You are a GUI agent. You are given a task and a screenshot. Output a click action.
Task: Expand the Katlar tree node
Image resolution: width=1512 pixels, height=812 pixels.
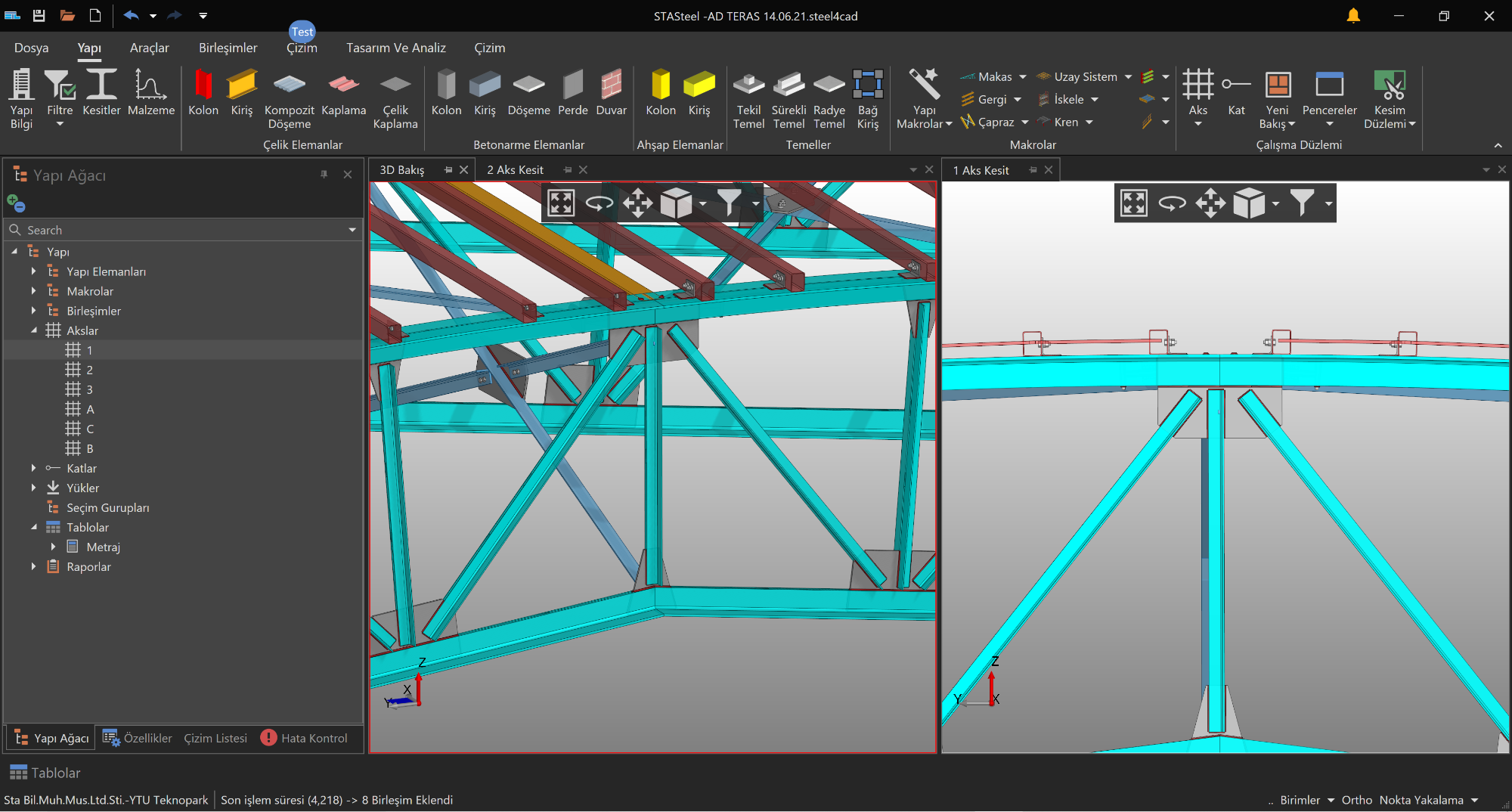point(33,468)
